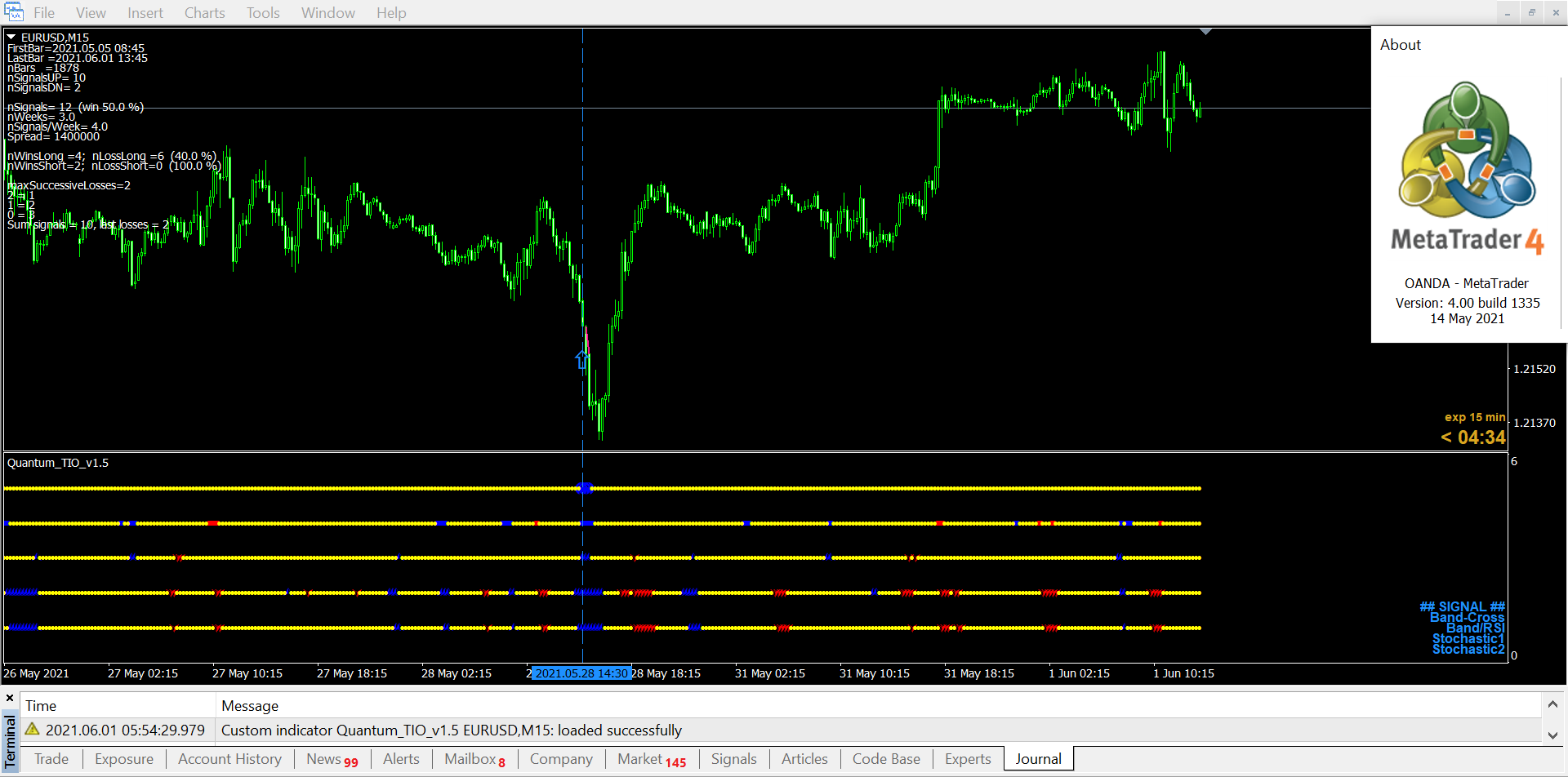Click the Message column header
The height and width of the screenshot is (777, 1568).
click(250, 706)
